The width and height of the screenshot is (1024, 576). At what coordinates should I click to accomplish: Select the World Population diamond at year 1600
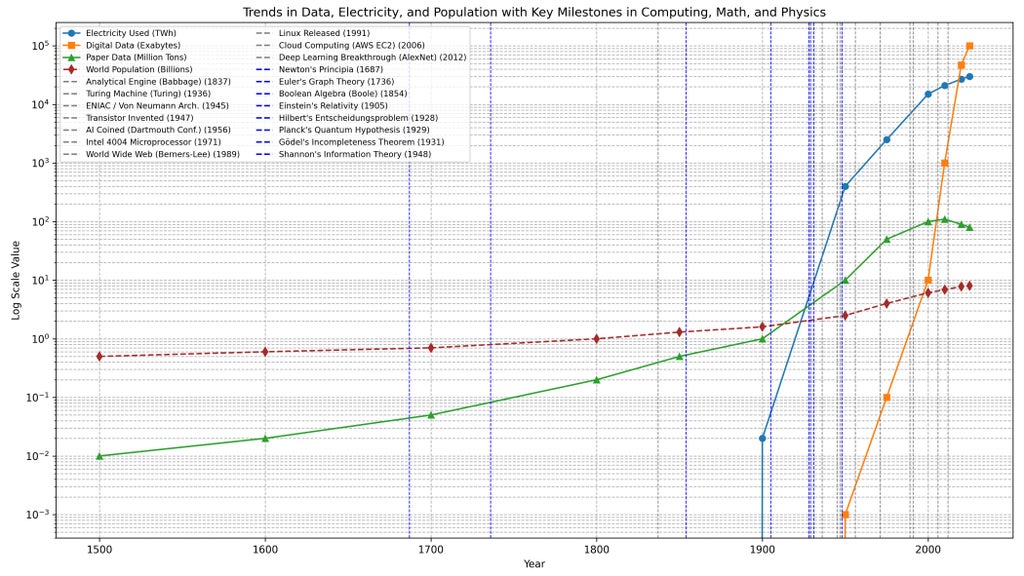265,351
